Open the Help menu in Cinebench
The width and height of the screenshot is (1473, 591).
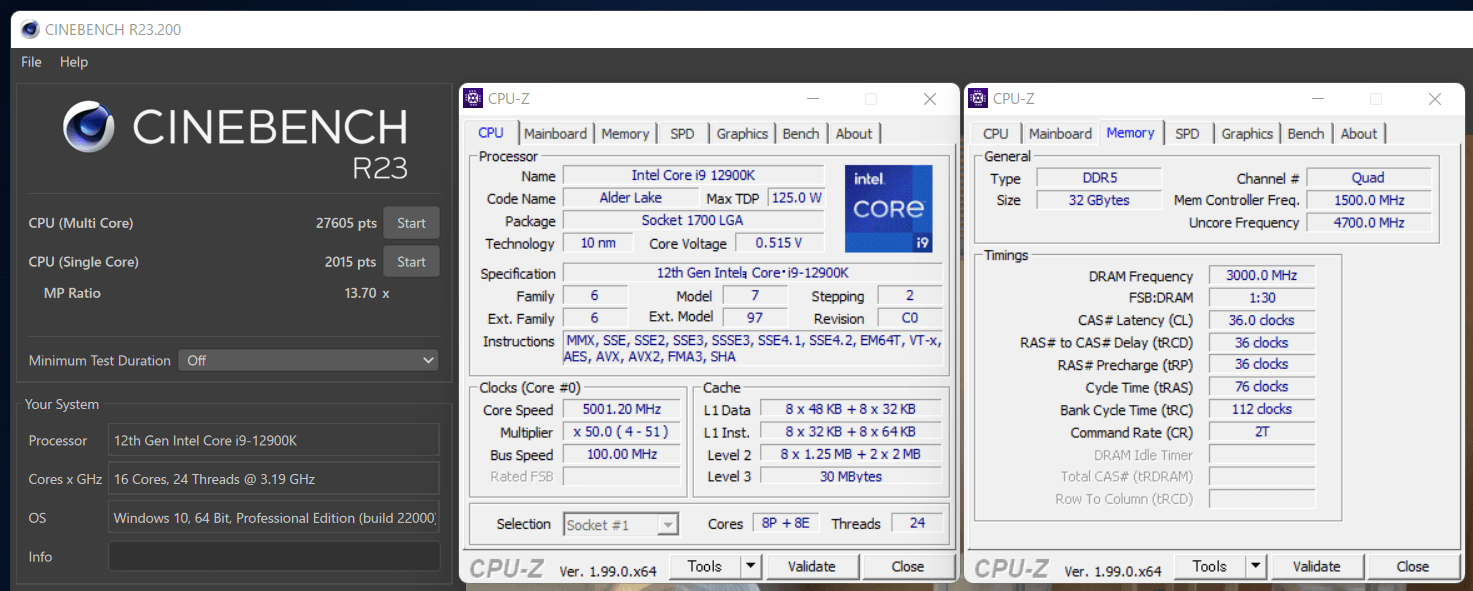point(74,62)
